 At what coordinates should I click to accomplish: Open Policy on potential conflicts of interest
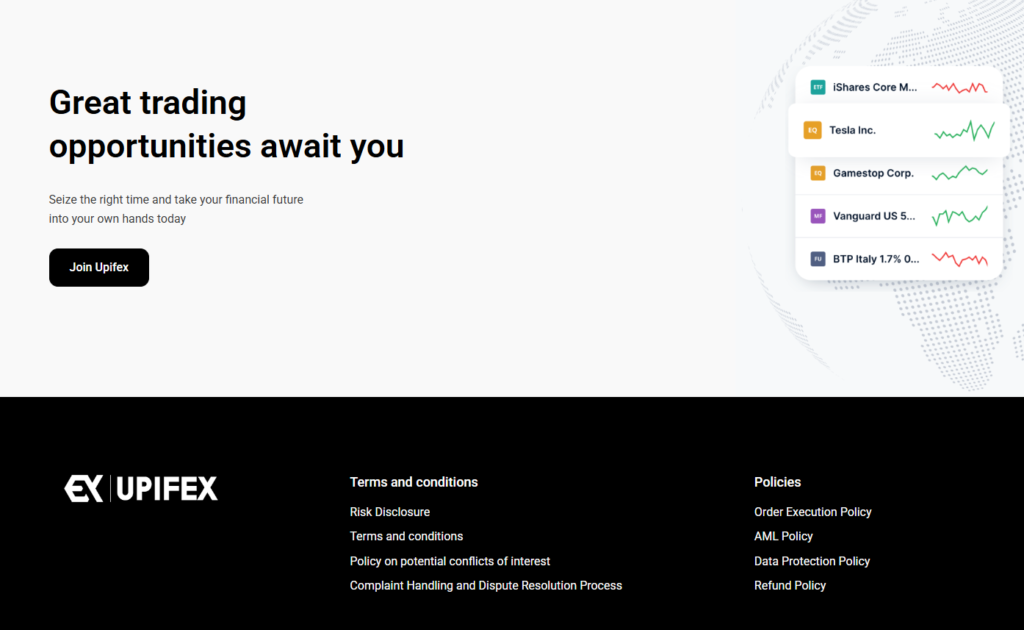[449, 562]
